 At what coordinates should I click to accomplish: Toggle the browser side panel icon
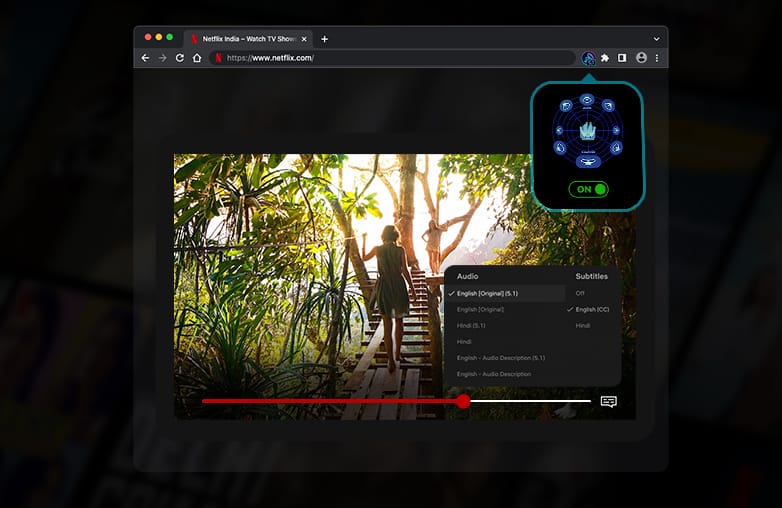click(622, 58)
